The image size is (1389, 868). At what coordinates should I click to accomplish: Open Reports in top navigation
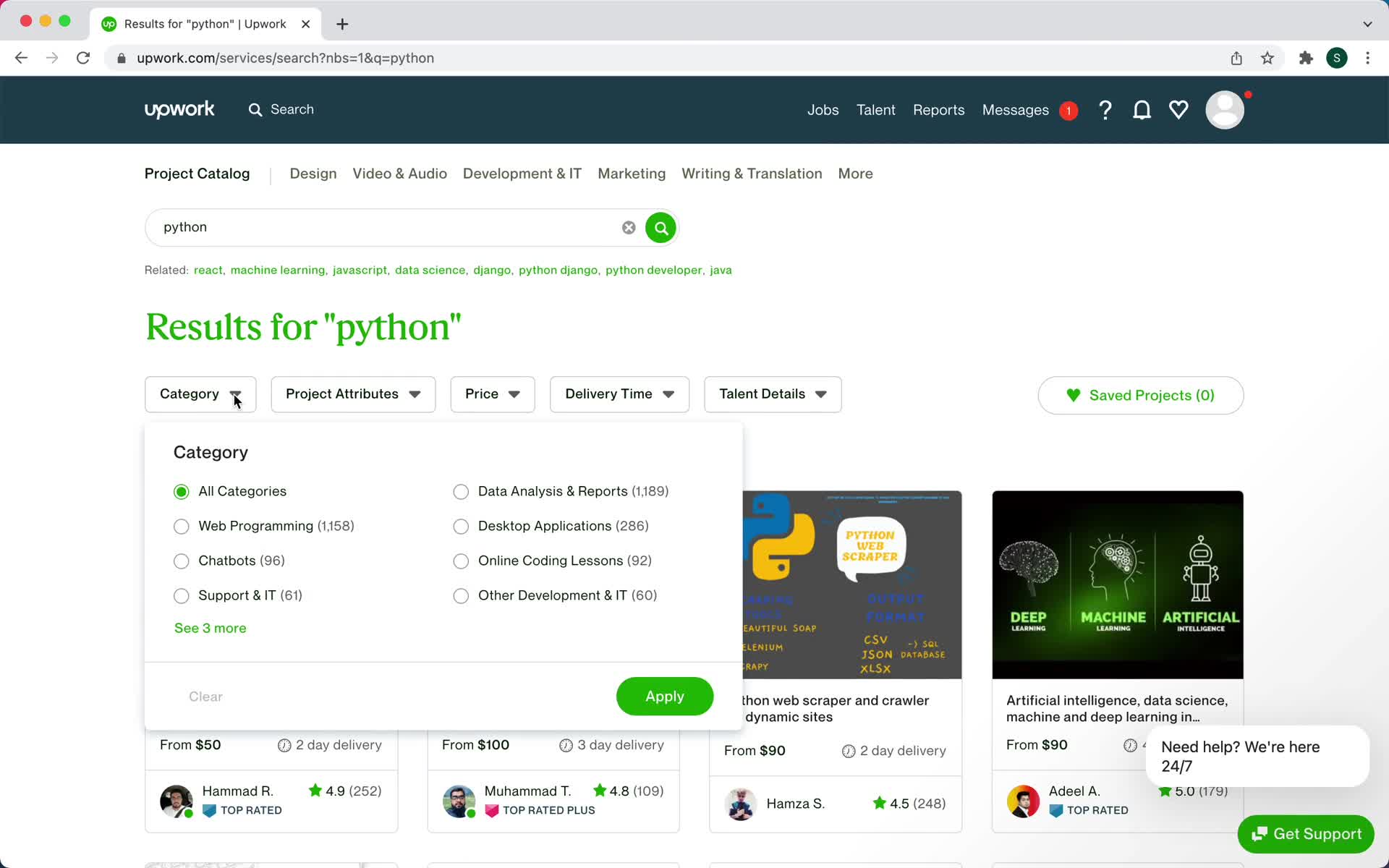(938, 110)
